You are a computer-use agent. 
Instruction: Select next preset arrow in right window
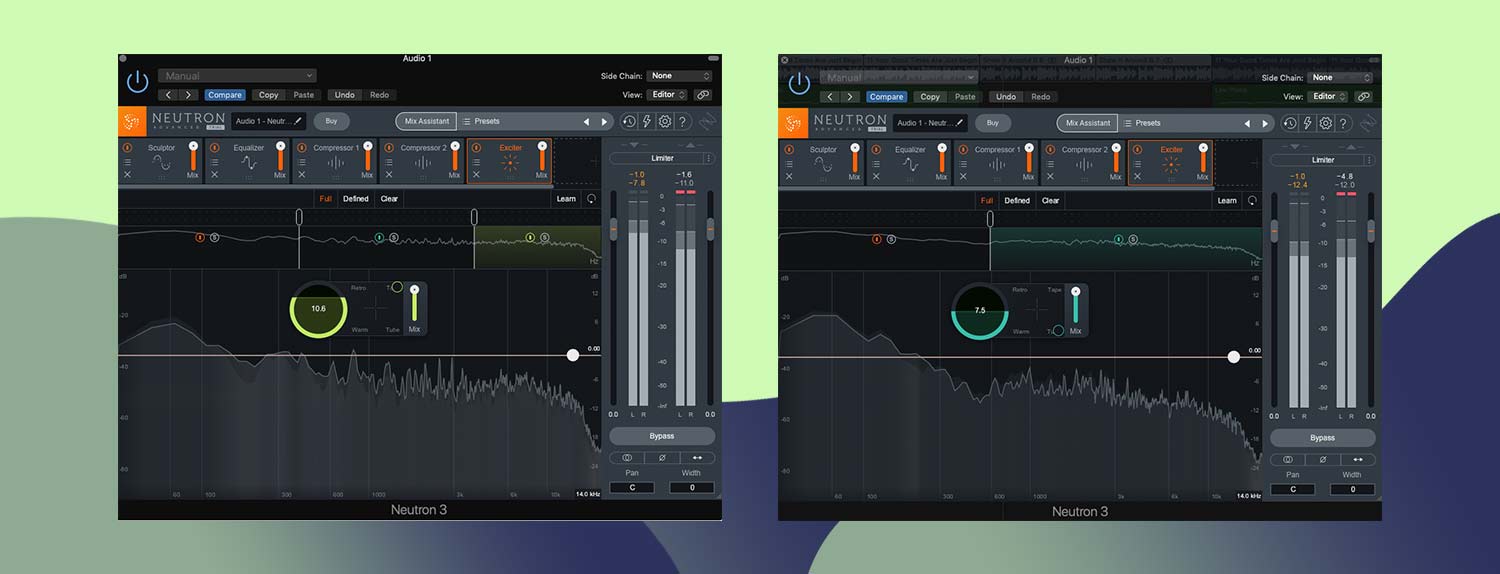(1265, 124)
